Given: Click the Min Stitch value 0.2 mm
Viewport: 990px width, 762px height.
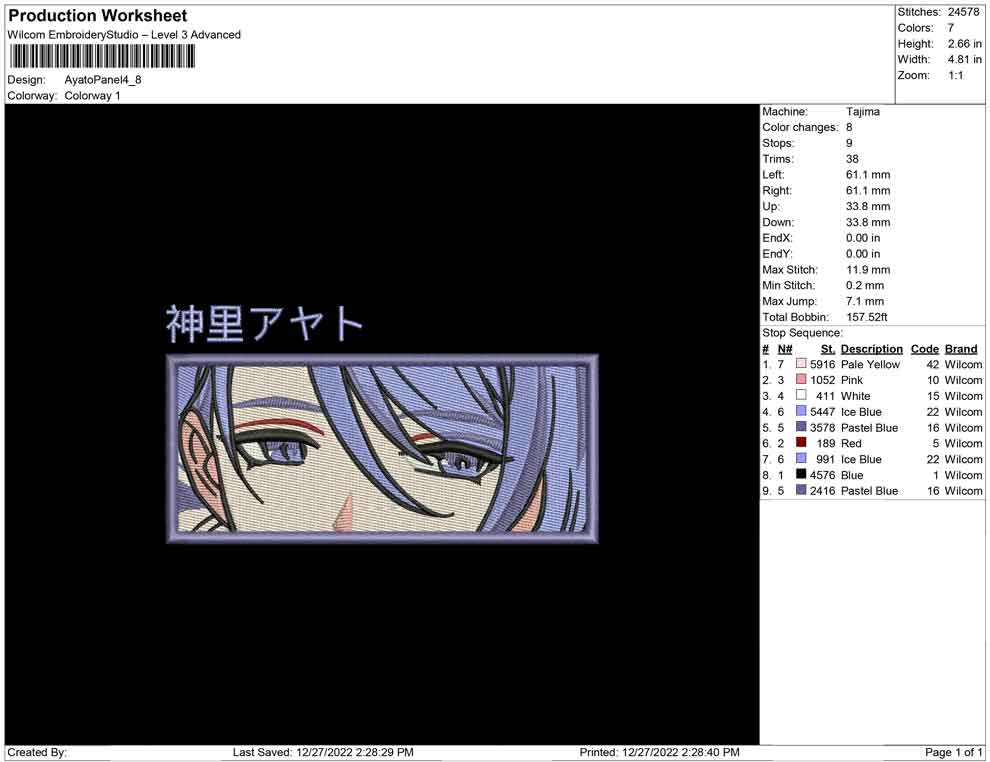Looking at the screenshot, I should (865, 285).
